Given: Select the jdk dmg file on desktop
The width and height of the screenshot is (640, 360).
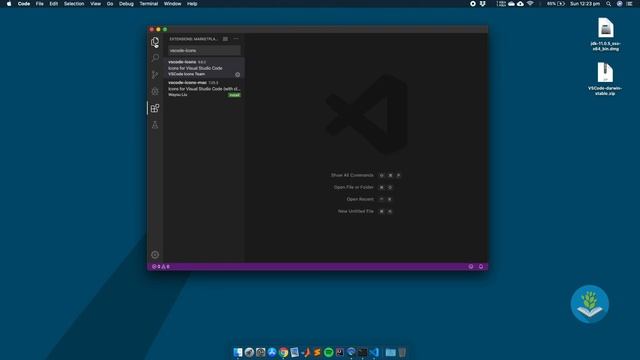Looking at the screenshot, I should (x=606, y=34).
